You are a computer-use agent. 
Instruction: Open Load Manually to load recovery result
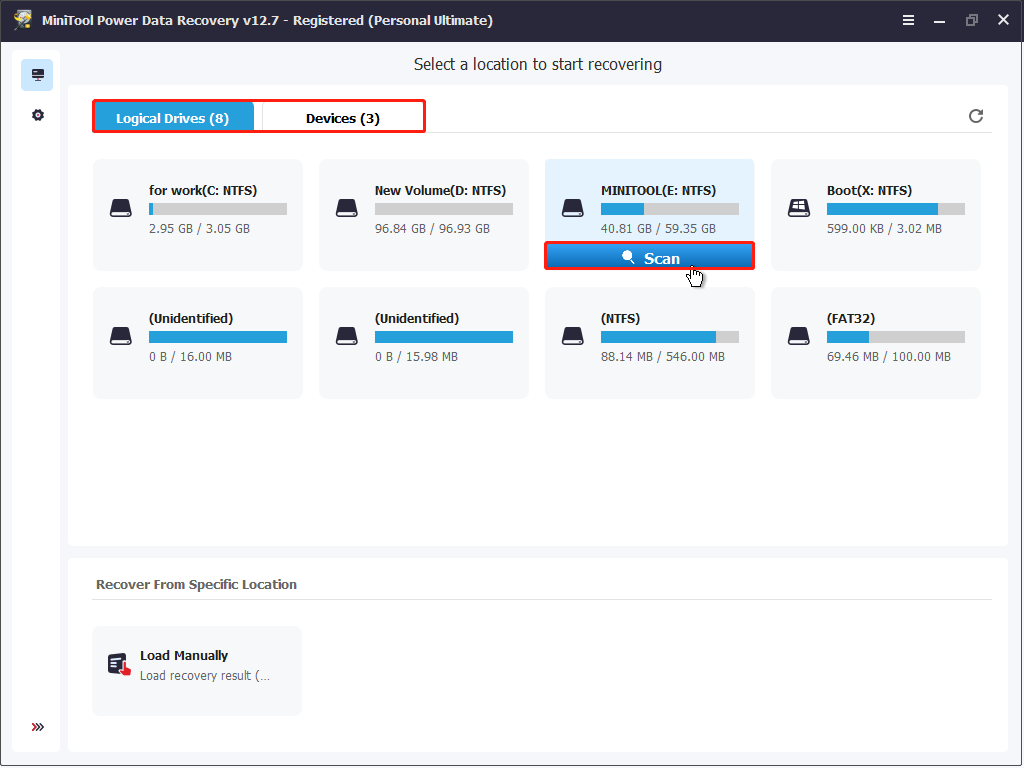tap(196, 670)
